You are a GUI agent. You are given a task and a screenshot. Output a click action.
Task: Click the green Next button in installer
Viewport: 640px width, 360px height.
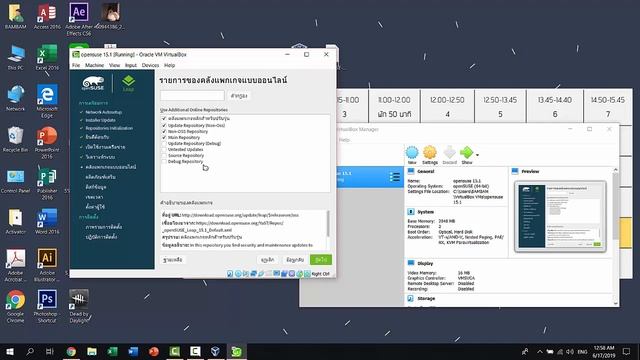tap(321, 260)
